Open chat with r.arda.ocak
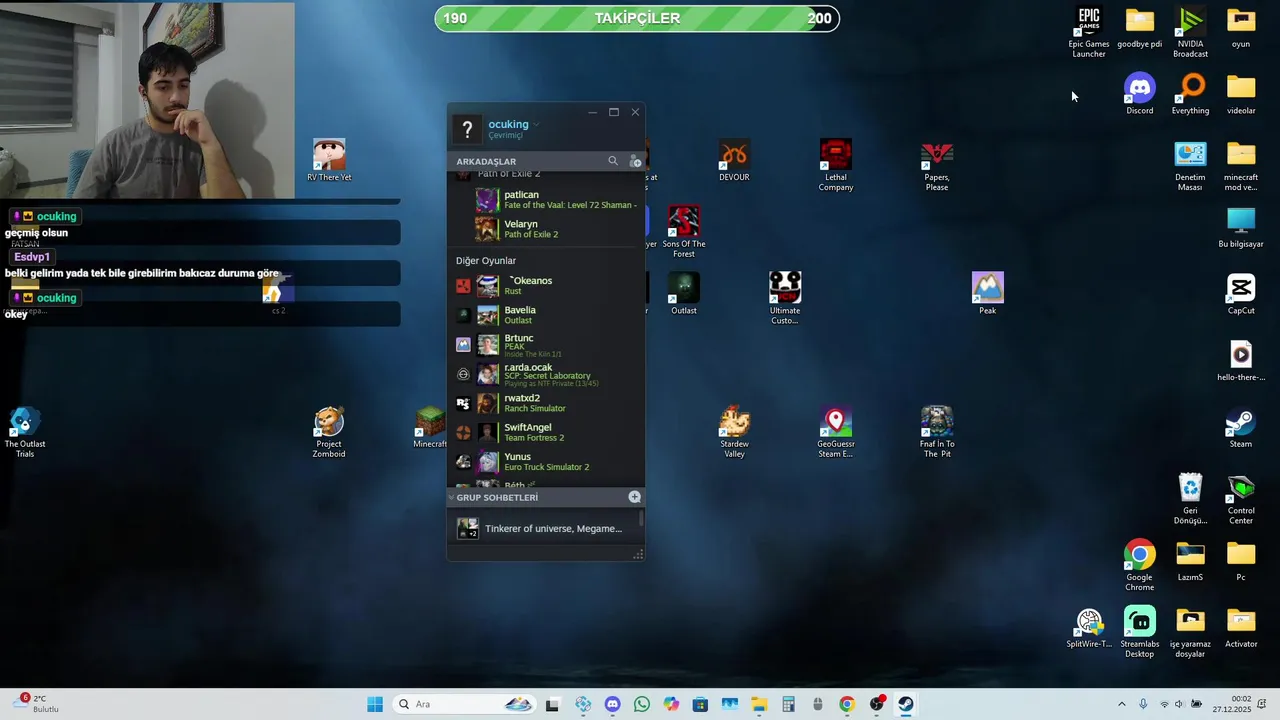This screenshot has height=720, width=1280. [x=546, y=374]
